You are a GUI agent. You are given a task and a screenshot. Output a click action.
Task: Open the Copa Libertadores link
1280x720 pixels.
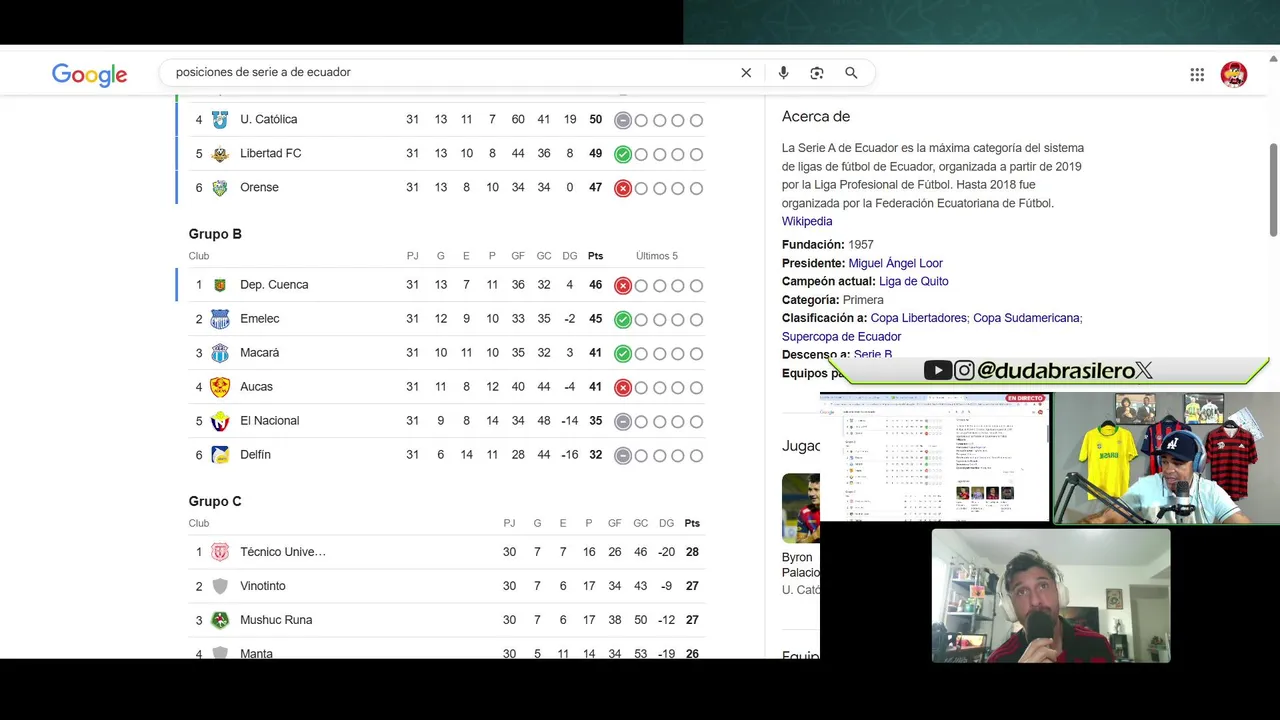[x=919, y=318]
